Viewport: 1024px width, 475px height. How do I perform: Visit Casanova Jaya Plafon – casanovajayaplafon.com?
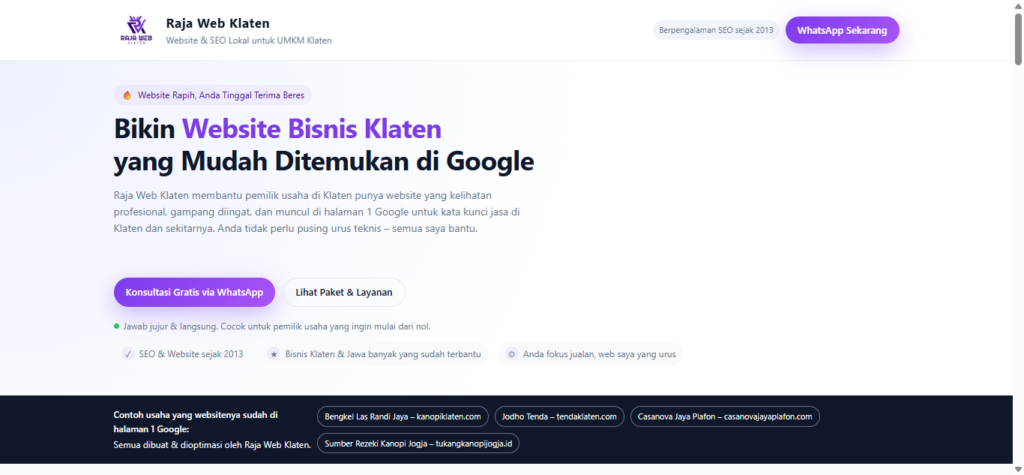[725, 416]
